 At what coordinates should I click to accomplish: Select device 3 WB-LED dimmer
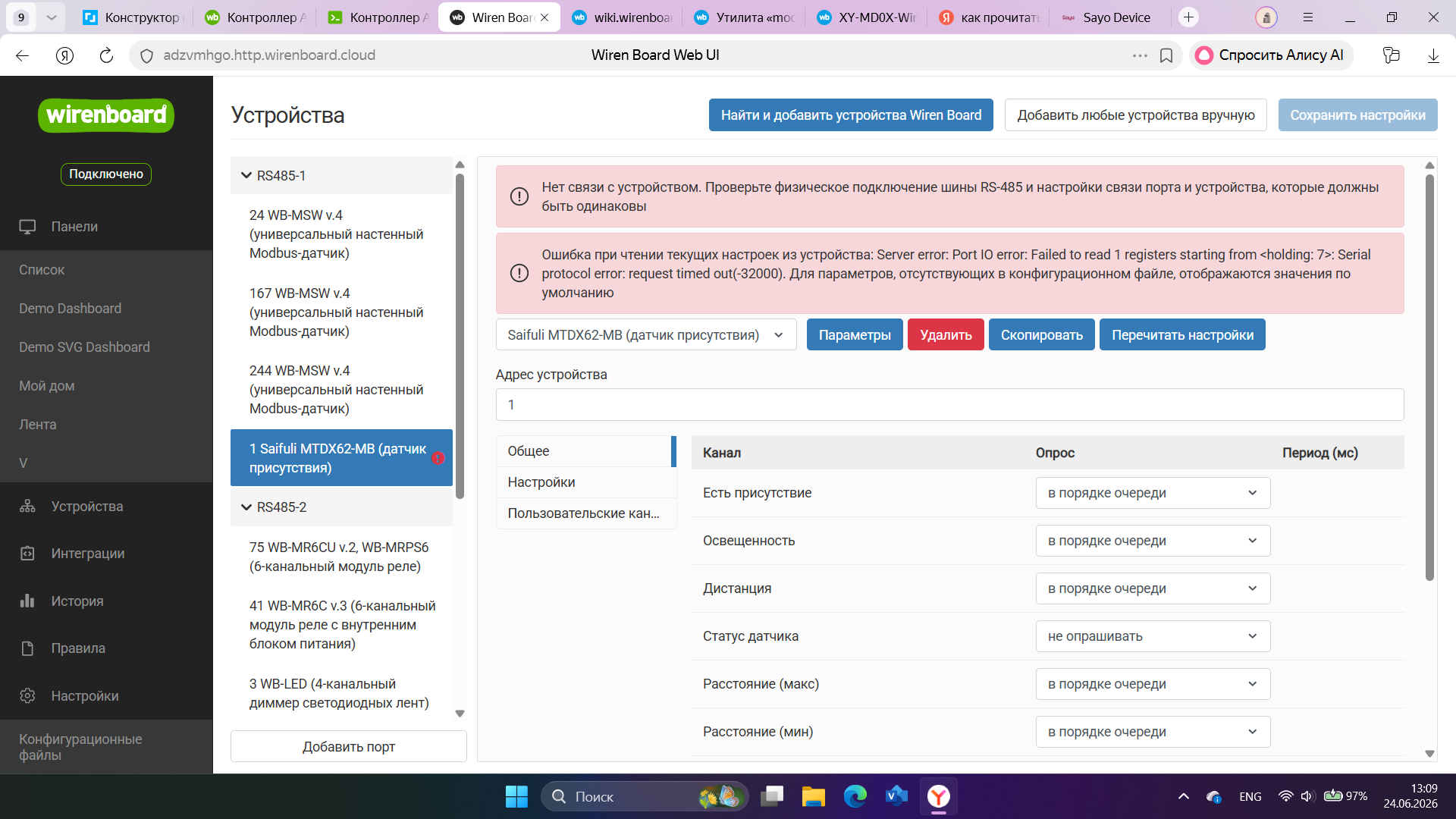pyautogui.click(x=341, y=694)
